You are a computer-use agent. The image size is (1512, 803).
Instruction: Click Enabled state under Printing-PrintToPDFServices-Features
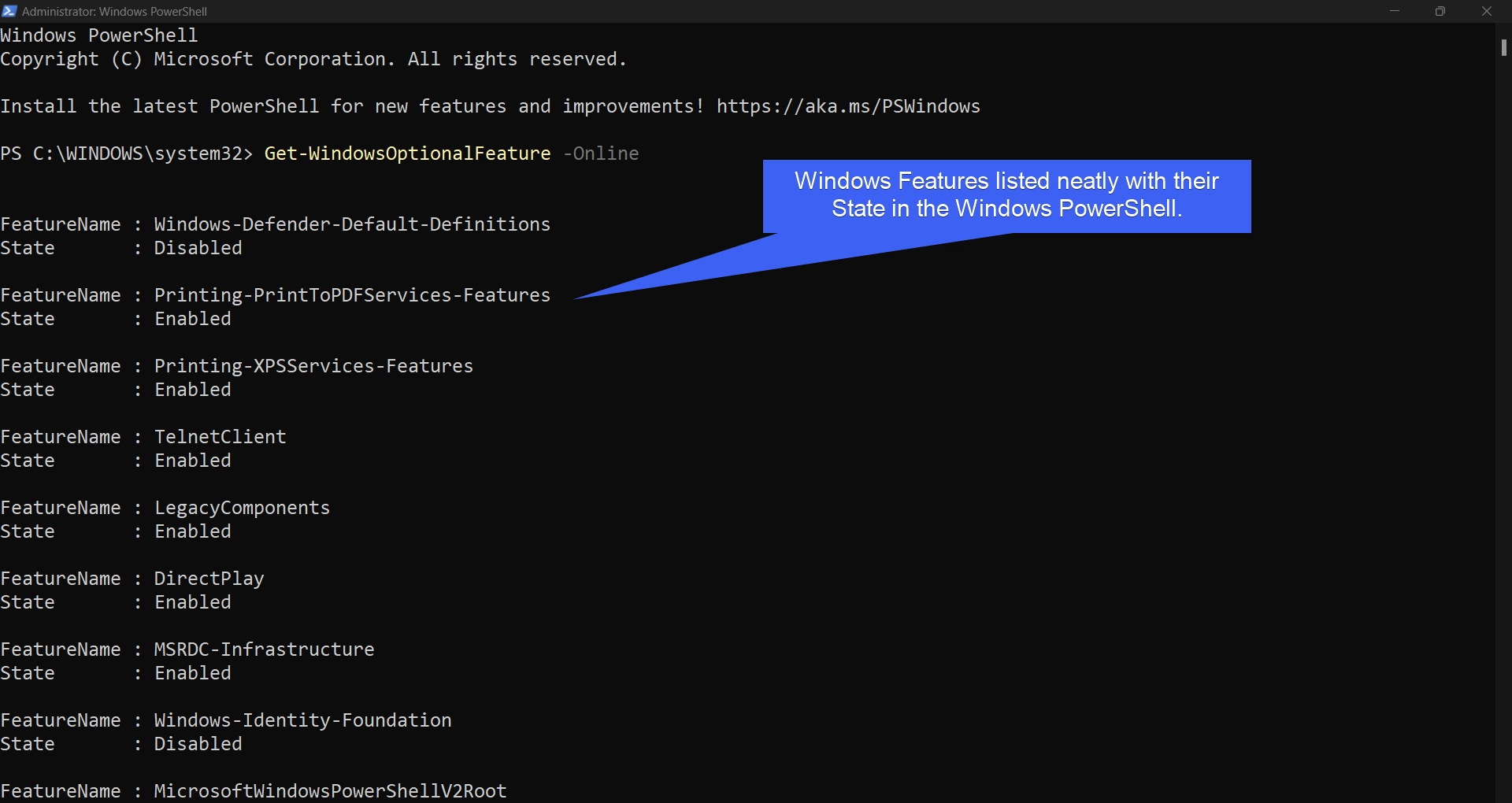[x=192, y=319]
